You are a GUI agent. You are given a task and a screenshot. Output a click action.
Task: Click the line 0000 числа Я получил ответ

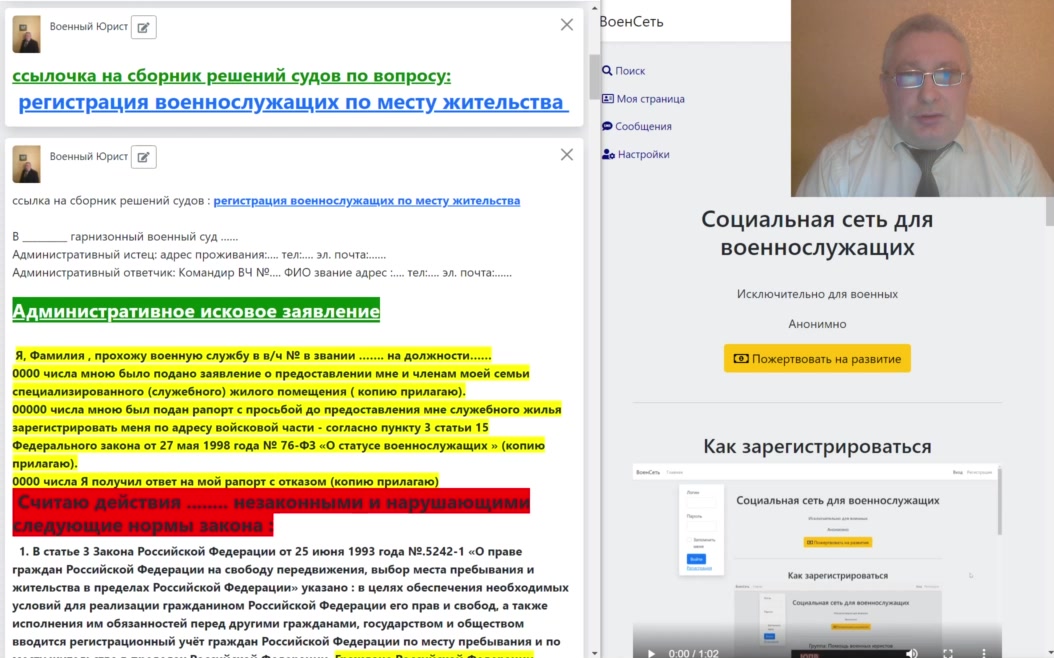225,481
